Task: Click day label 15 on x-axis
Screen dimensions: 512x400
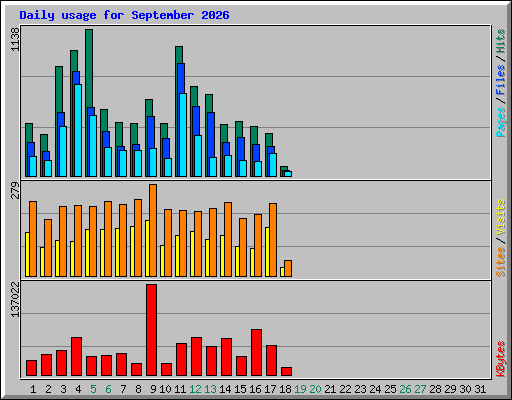Action: pos(240,389)
